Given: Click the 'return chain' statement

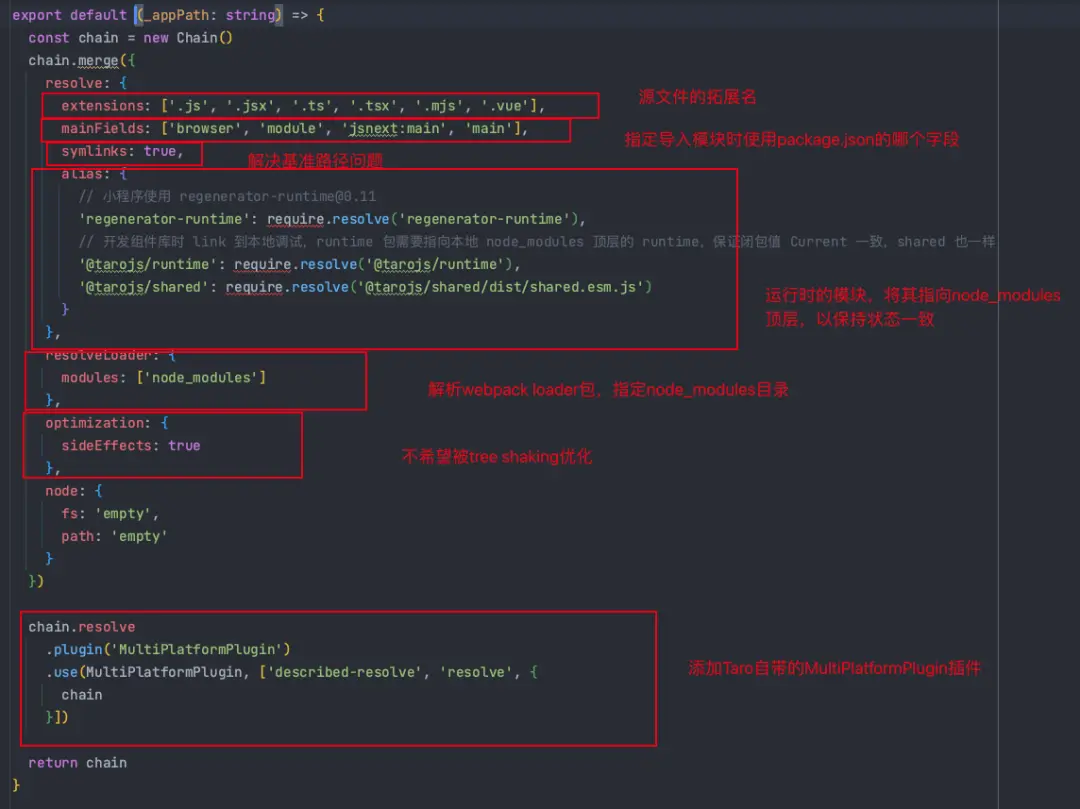Looking at the screenshot, I should pos(77,763).
